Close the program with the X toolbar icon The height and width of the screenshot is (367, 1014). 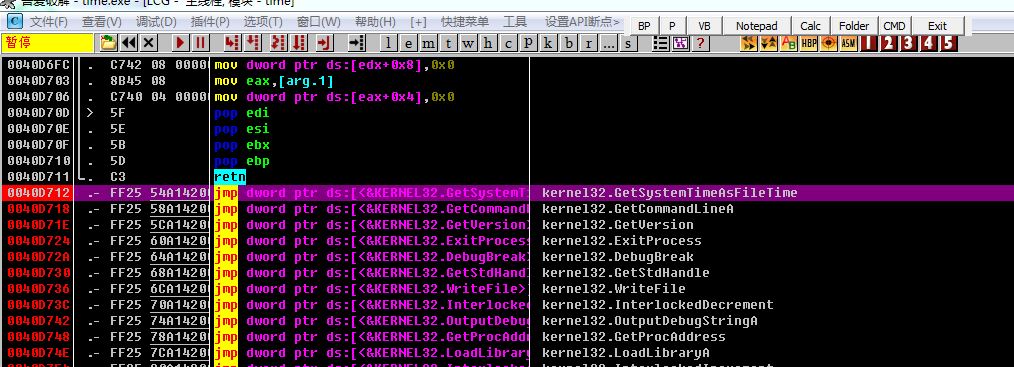149,43
